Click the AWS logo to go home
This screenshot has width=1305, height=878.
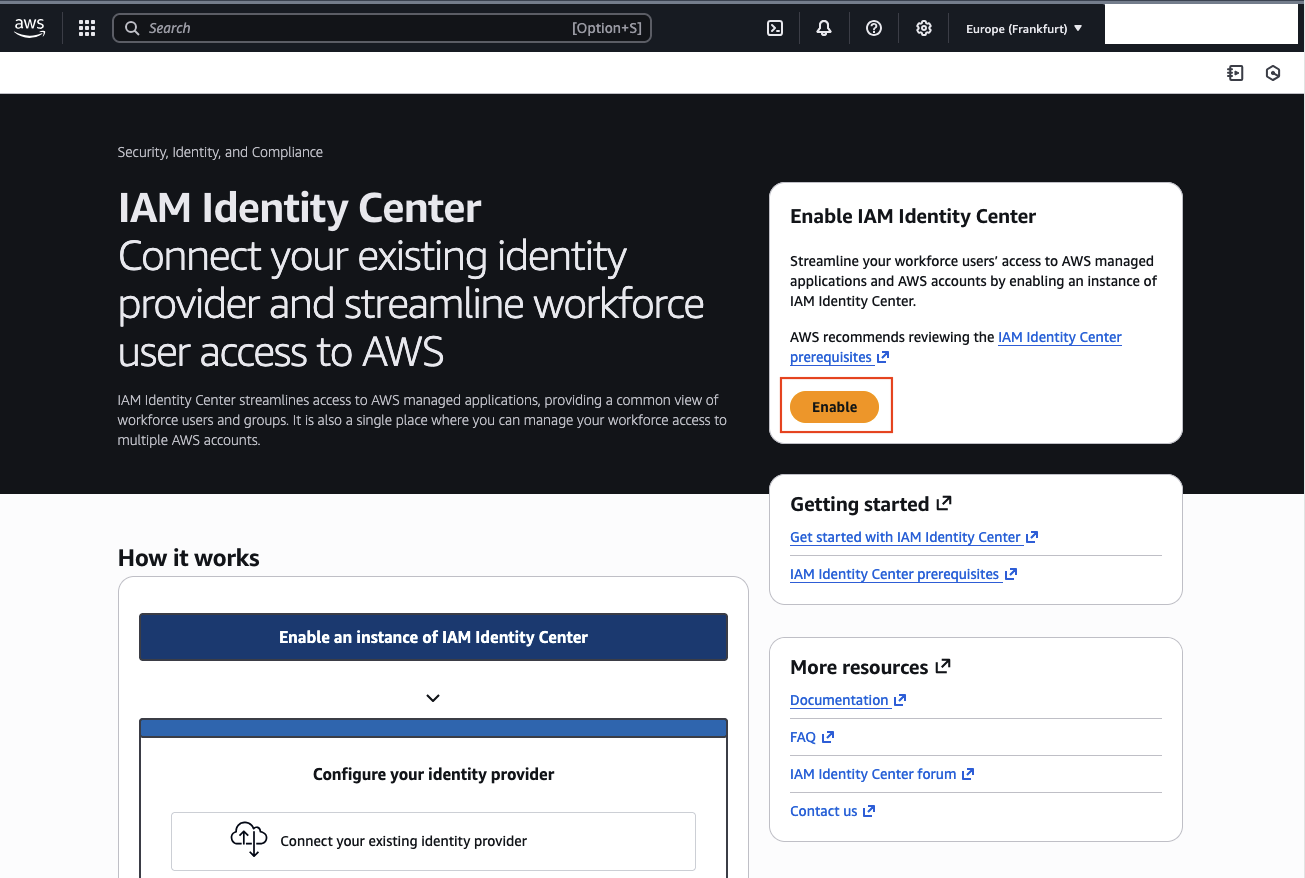click(x=29, y=28)
